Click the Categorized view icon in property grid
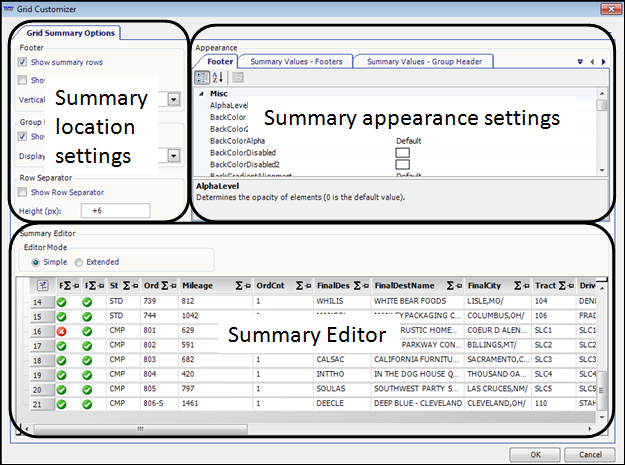The width and height of the screenshot is (625, 465). 204,78
